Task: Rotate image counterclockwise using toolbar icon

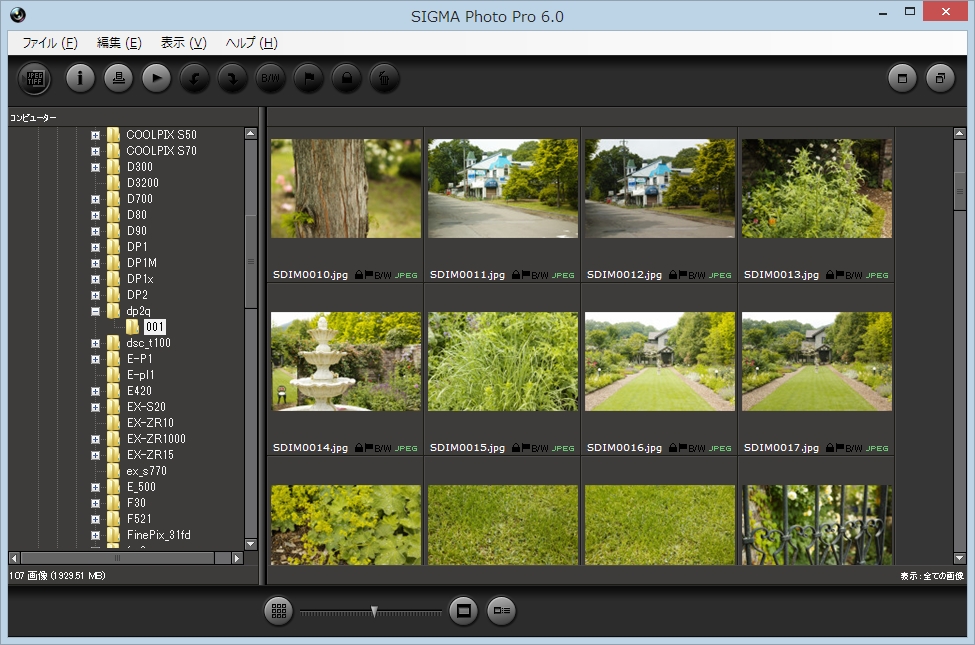Action: click(194, 79)
